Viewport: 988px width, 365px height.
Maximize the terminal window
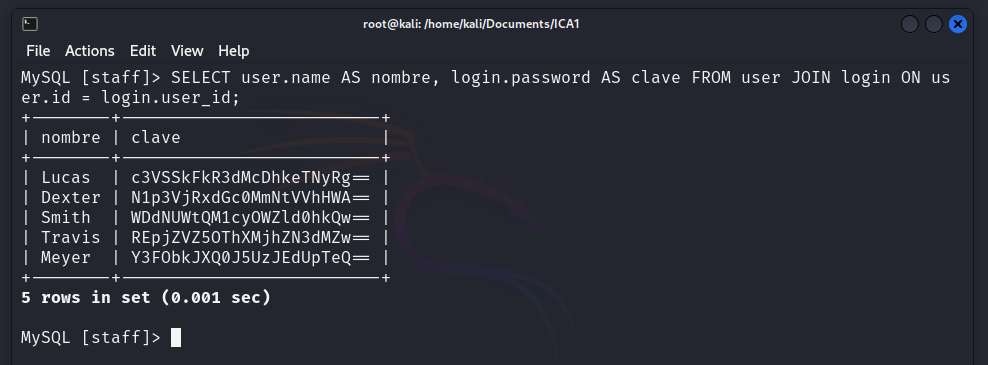pyautogui.click(x=934, y=25)
